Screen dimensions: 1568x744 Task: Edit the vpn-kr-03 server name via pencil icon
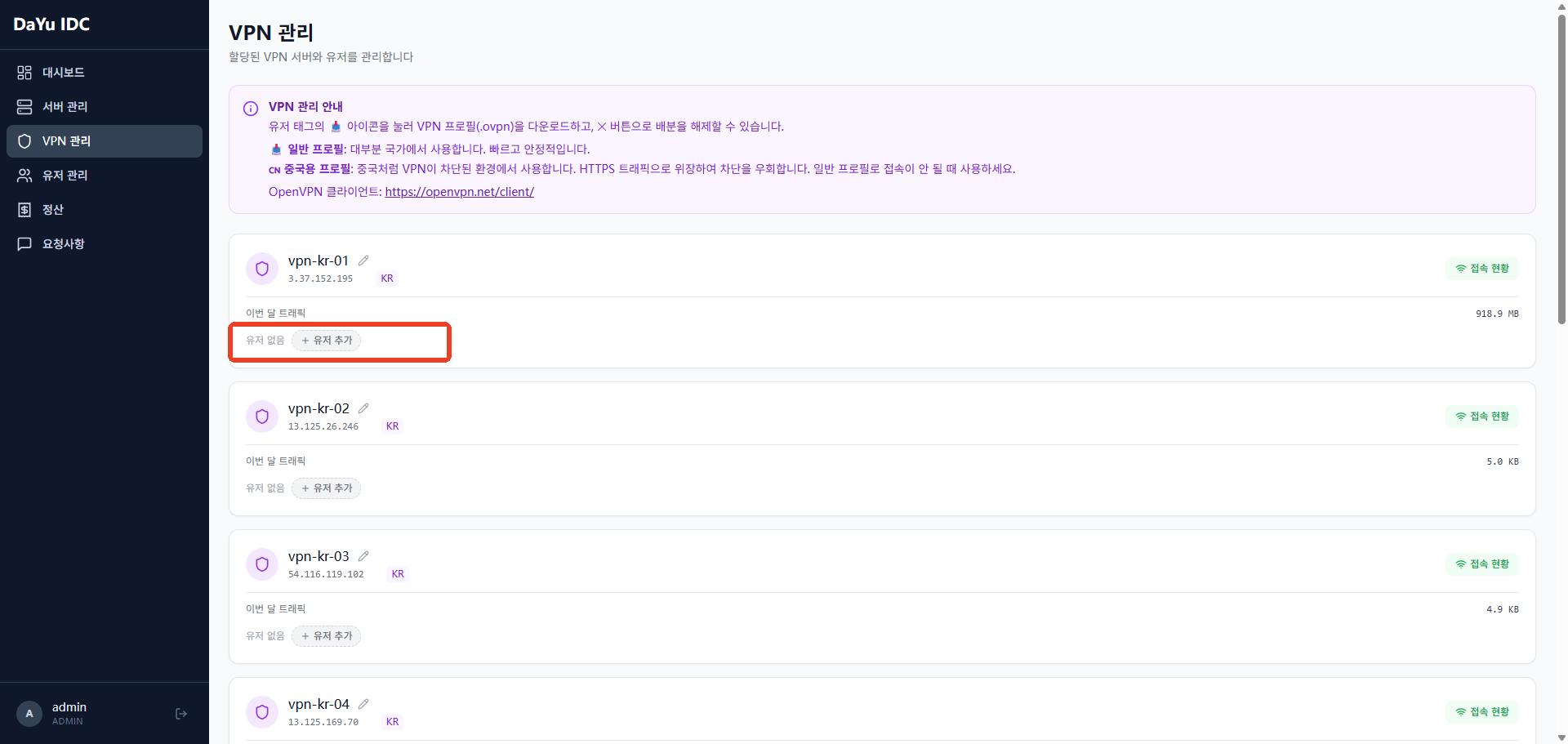(x=363, y=556)
